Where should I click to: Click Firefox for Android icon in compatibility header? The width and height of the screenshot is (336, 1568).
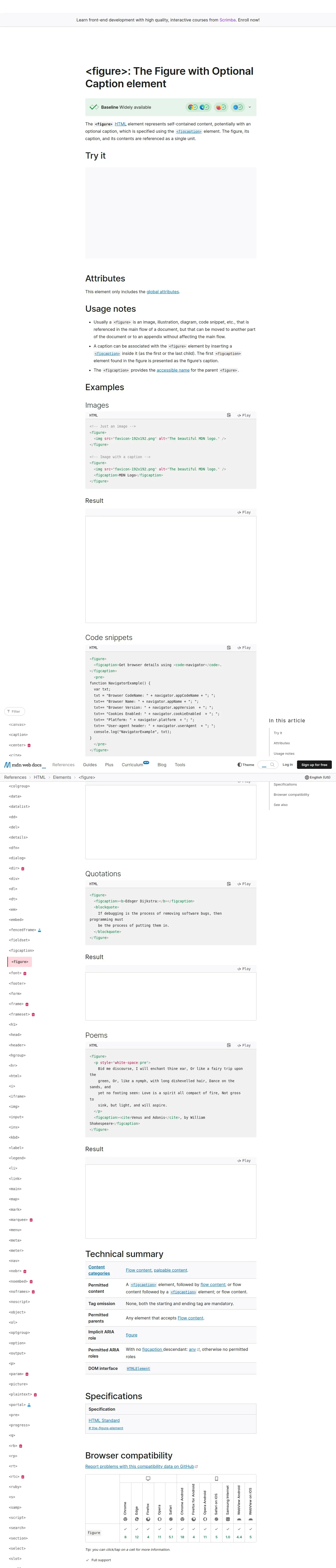click(194, 1519)
